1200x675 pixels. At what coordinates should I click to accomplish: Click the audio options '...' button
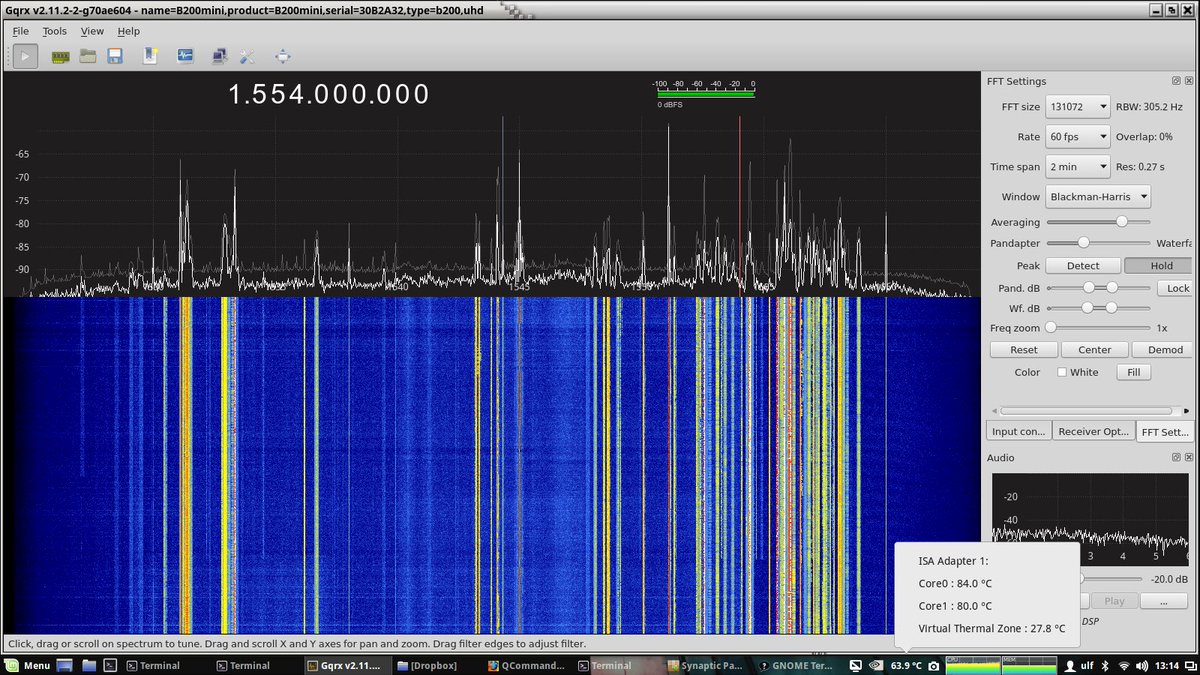pyautogui.click(x=1164, y=601)
